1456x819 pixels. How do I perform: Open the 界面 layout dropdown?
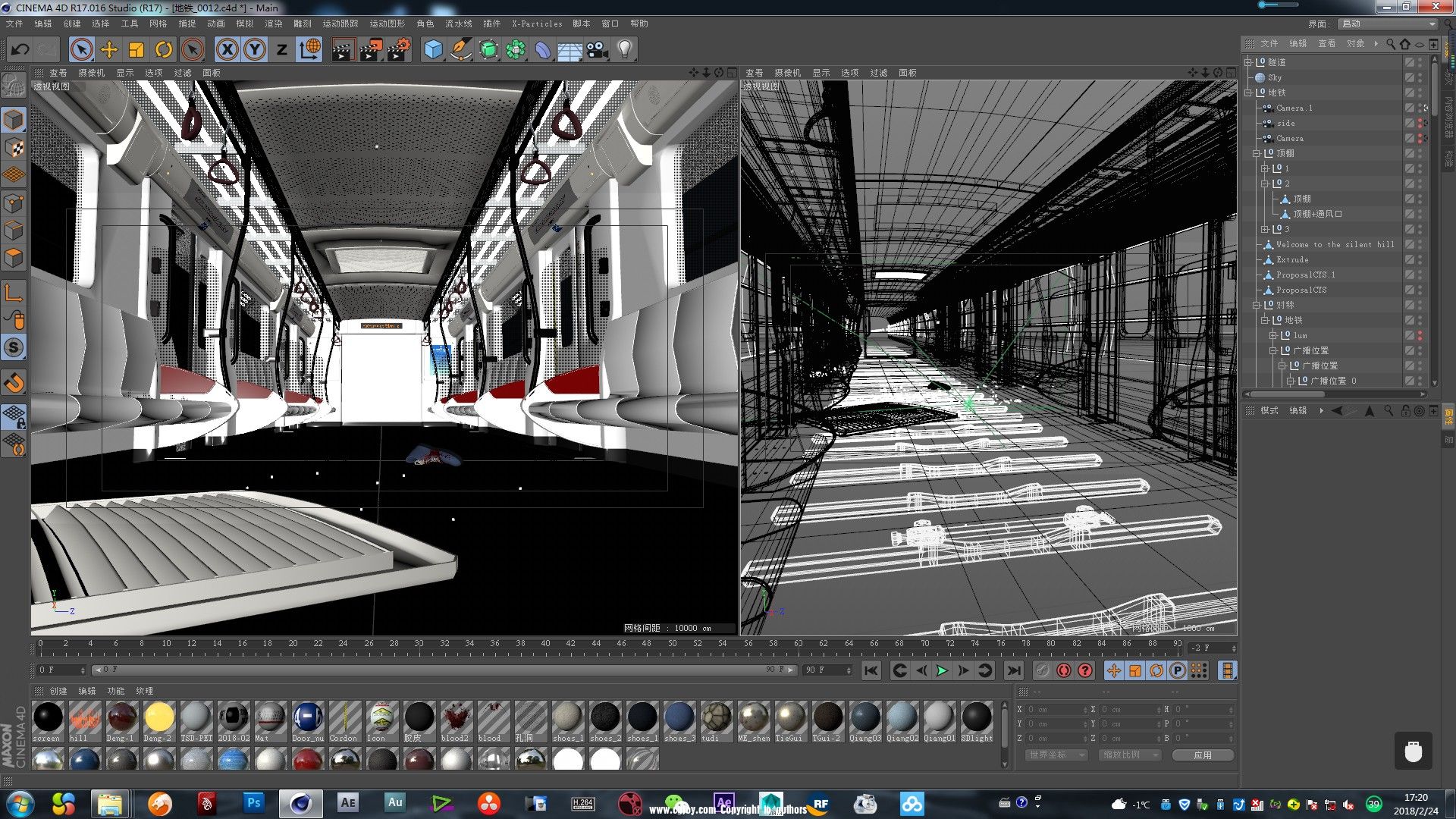1389,24
